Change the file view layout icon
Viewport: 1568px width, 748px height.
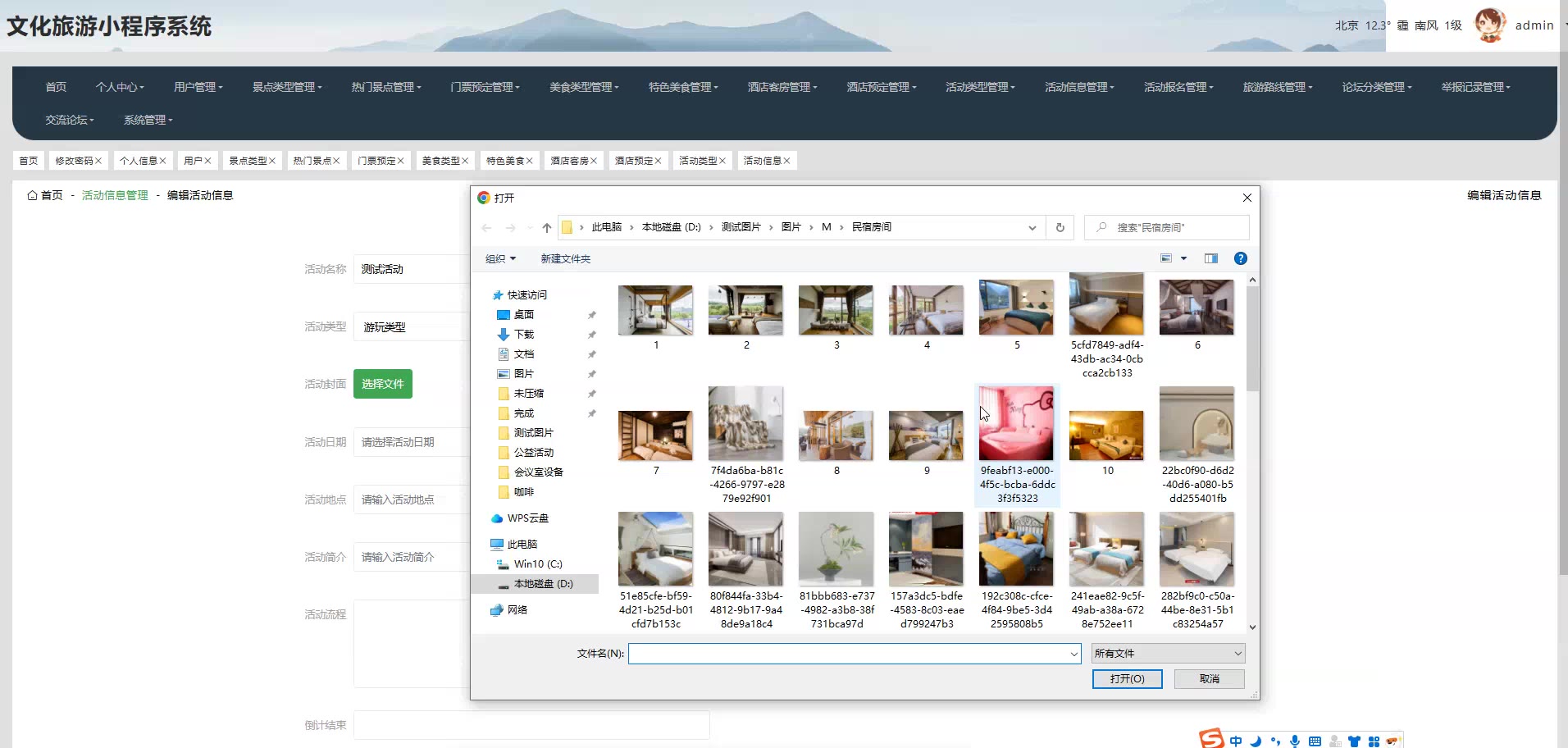[x=1166, y=258]
